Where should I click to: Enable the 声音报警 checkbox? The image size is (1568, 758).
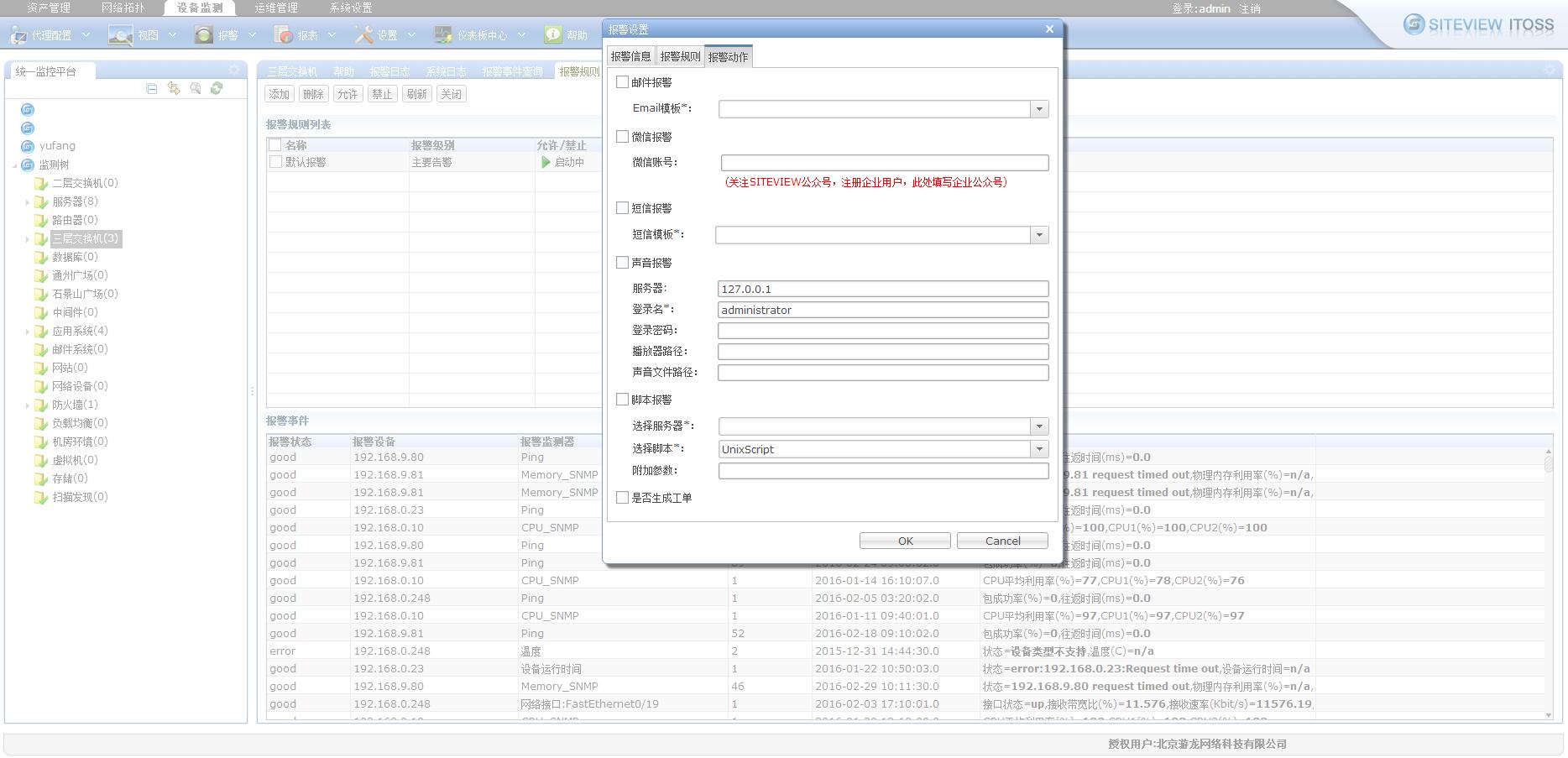pos(622,262)
